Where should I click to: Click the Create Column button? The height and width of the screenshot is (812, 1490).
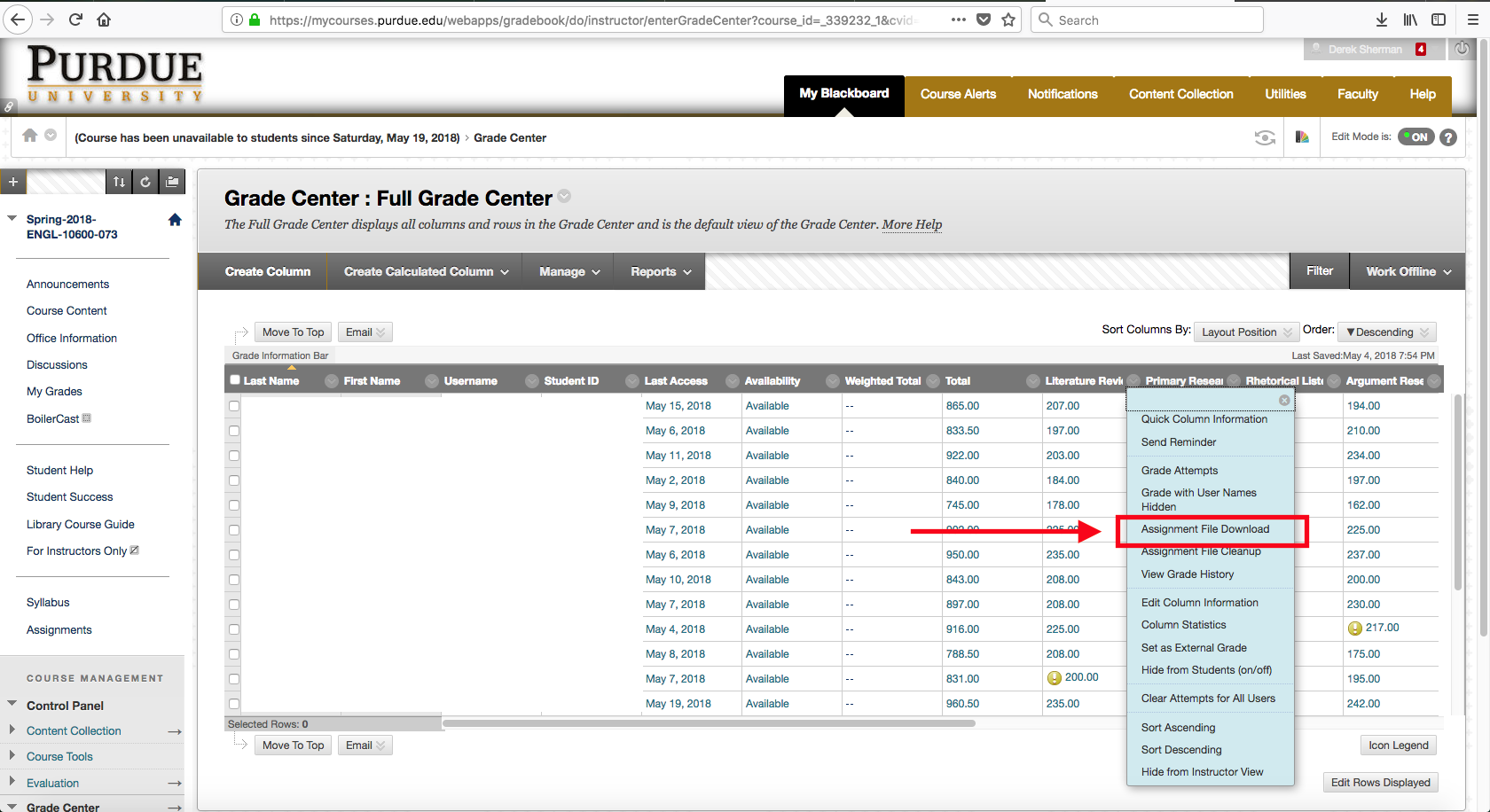click(x=267, y=272)
